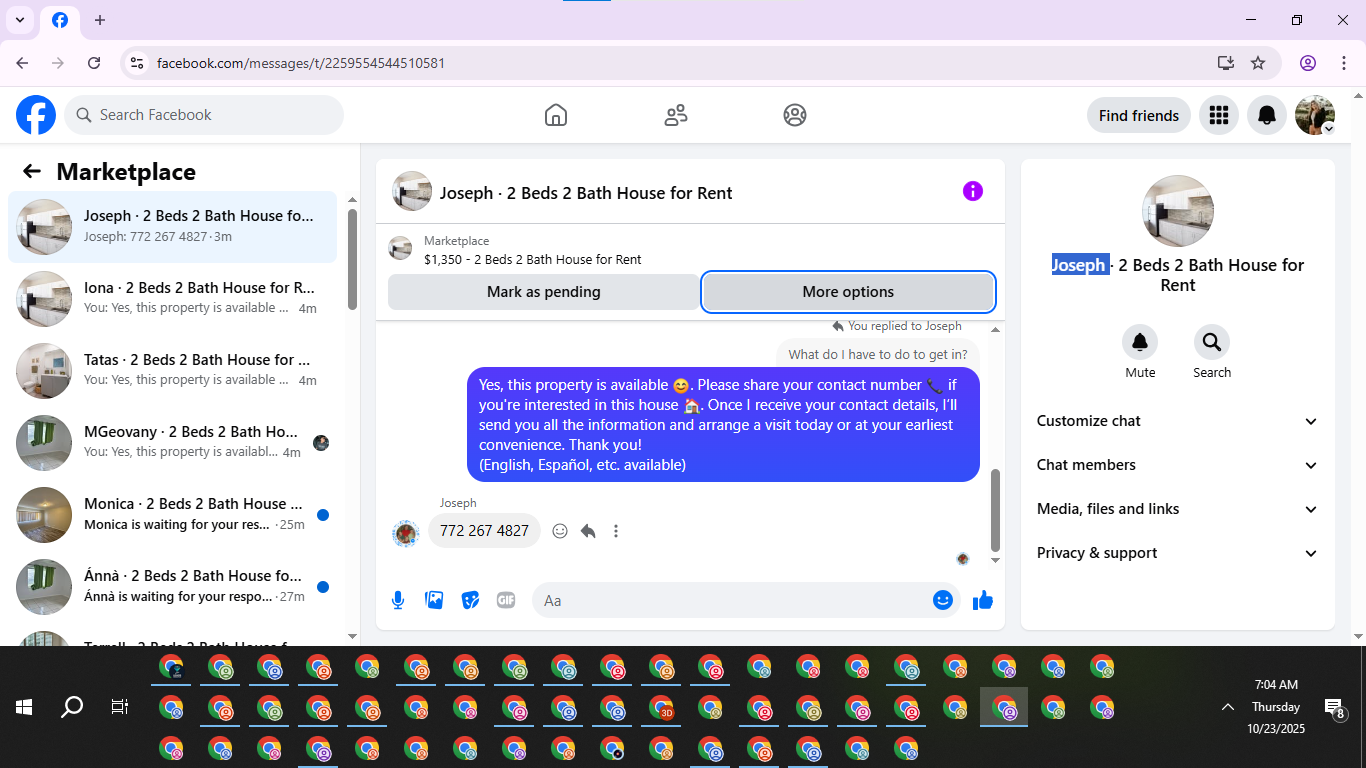
Task: Click Mark as pending button
Action: click(543, 292)
